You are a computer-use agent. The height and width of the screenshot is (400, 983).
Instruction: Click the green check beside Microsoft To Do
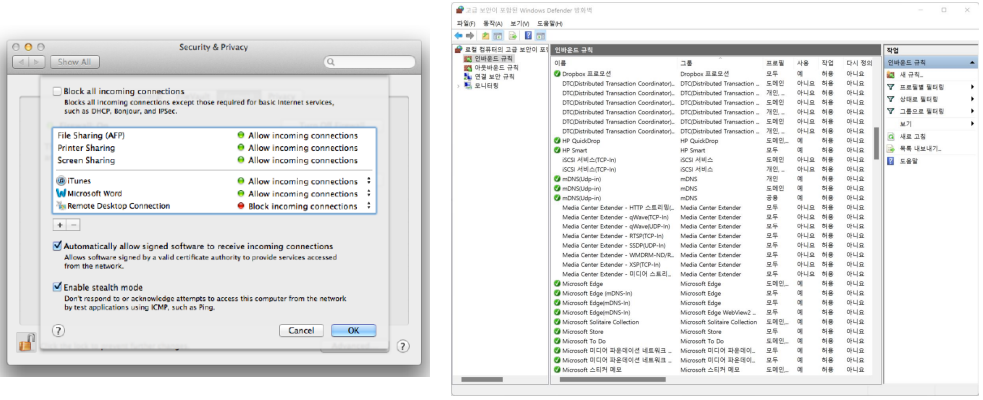[557, 340]
